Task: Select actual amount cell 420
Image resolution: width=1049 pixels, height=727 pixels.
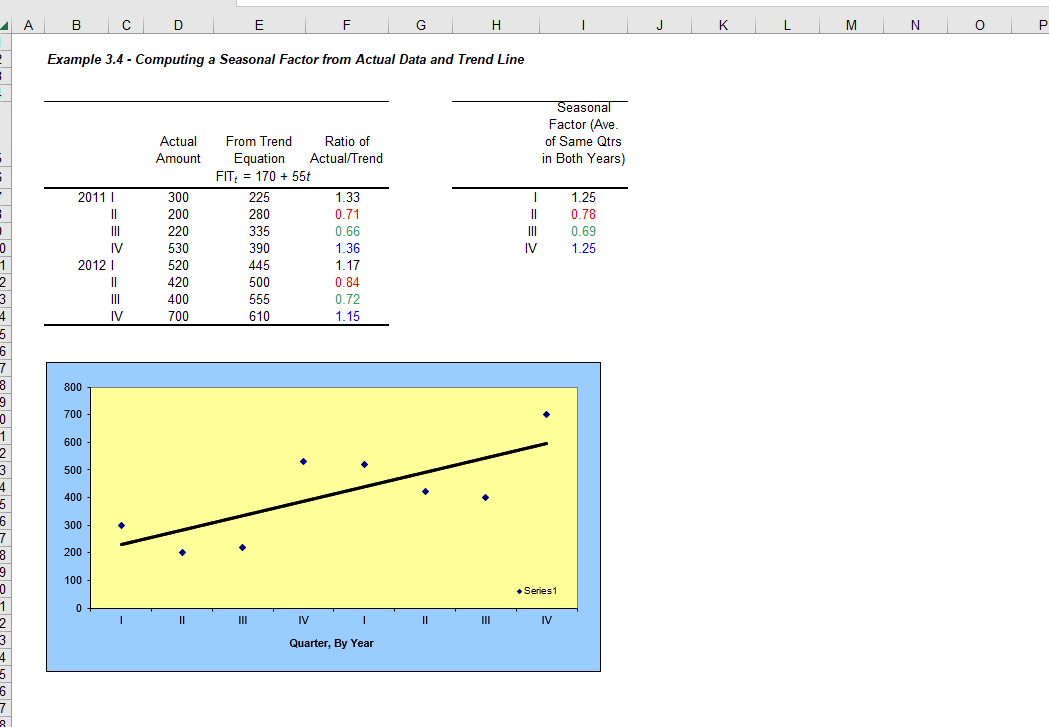Action: coord(178,282)
